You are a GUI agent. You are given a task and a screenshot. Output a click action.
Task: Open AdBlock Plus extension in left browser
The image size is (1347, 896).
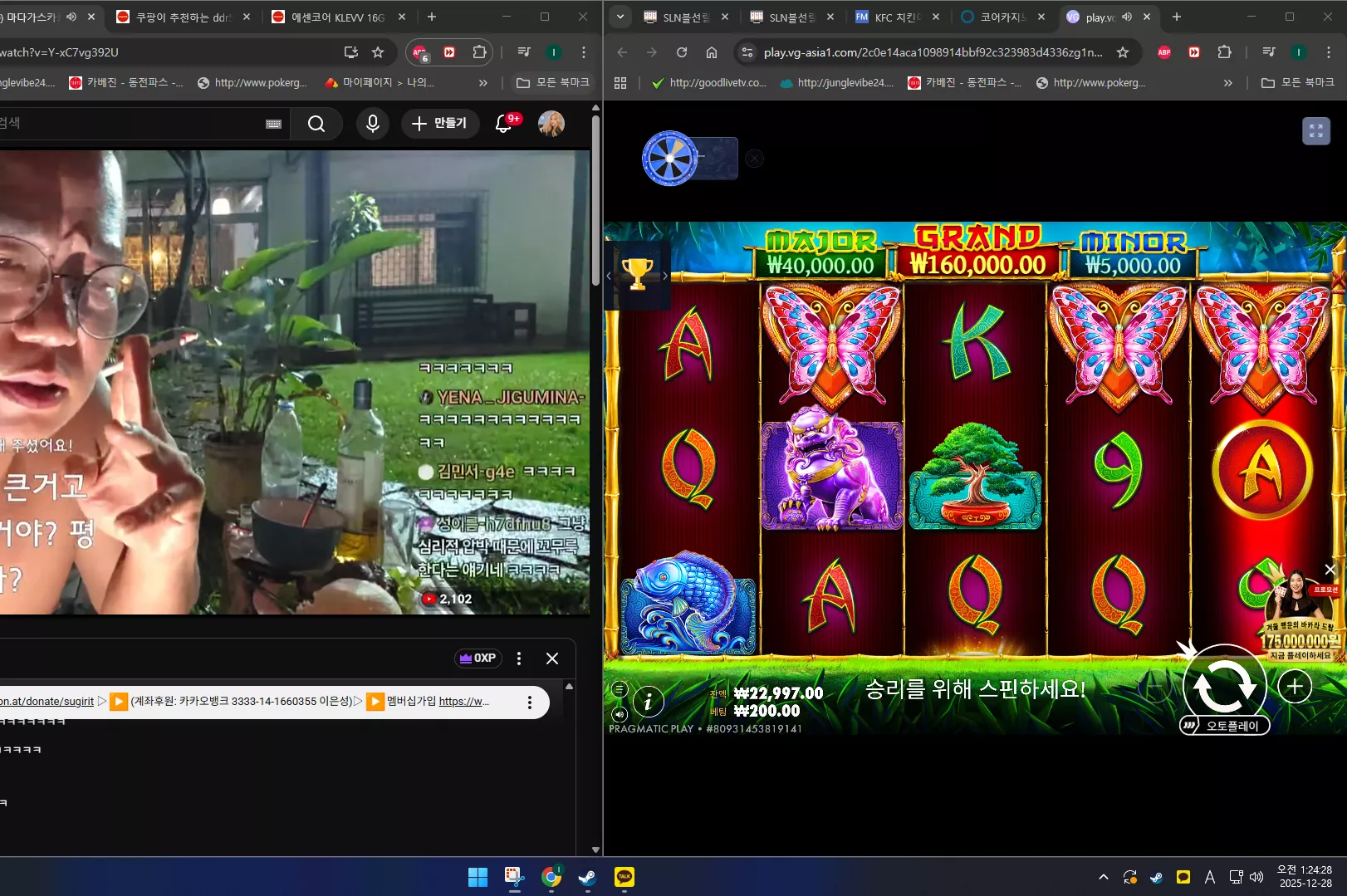pyautogui.click(x=420, y=52)
